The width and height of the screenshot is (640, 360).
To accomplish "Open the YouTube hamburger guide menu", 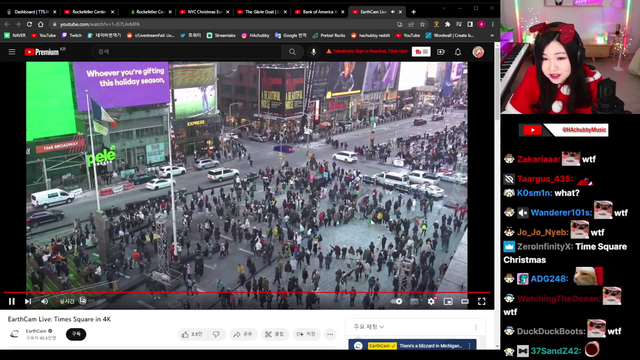I will tap(12, 52).
